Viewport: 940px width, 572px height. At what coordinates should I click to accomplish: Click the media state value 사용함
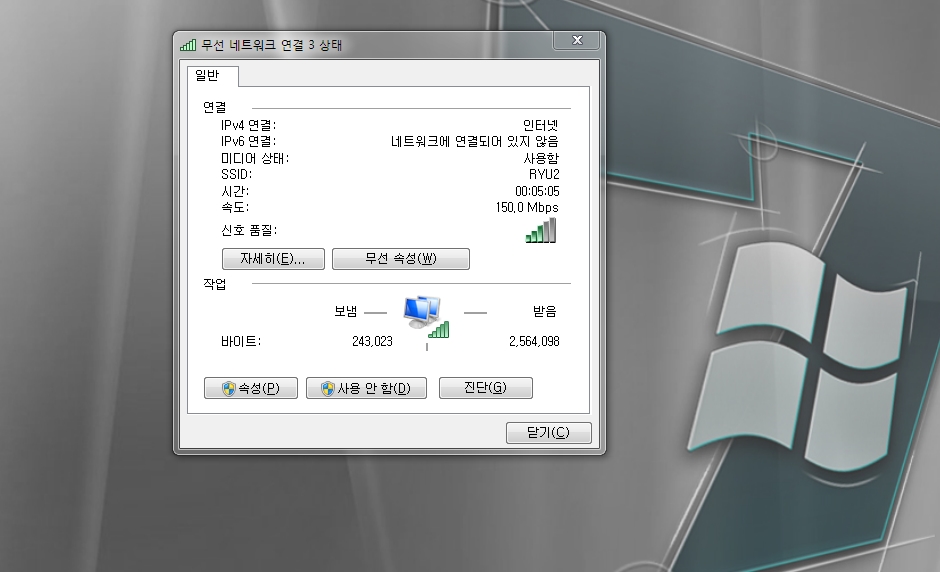(541, 158)
